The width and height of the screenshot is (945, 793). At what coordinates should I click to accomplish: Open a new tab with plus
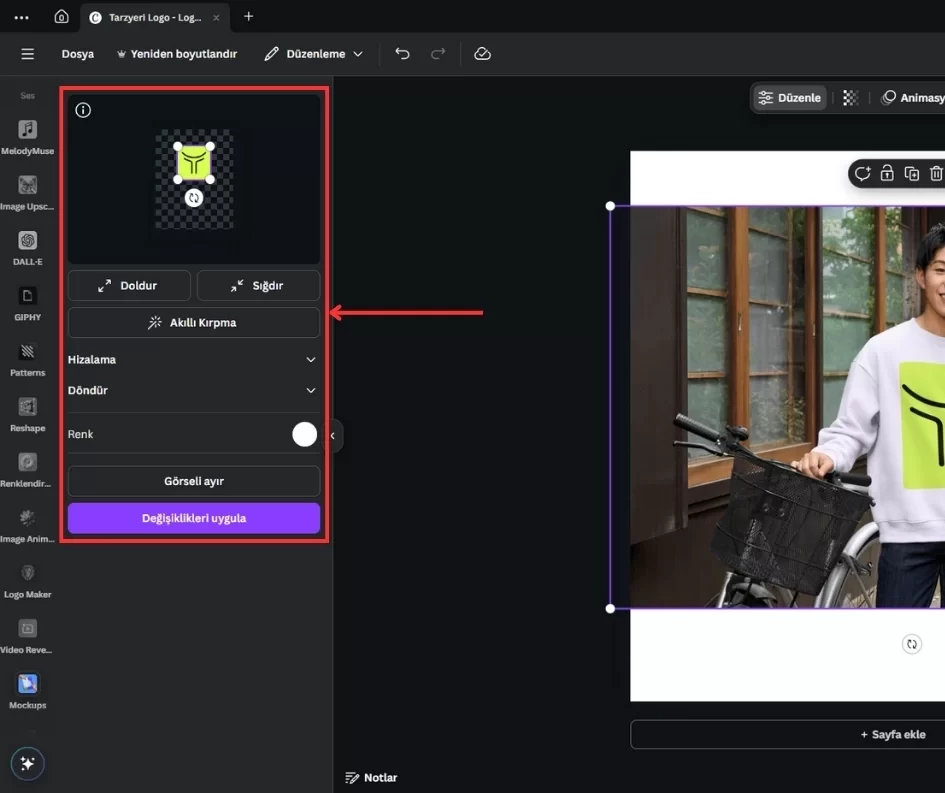pyautogui.click(x=248, y=17)
